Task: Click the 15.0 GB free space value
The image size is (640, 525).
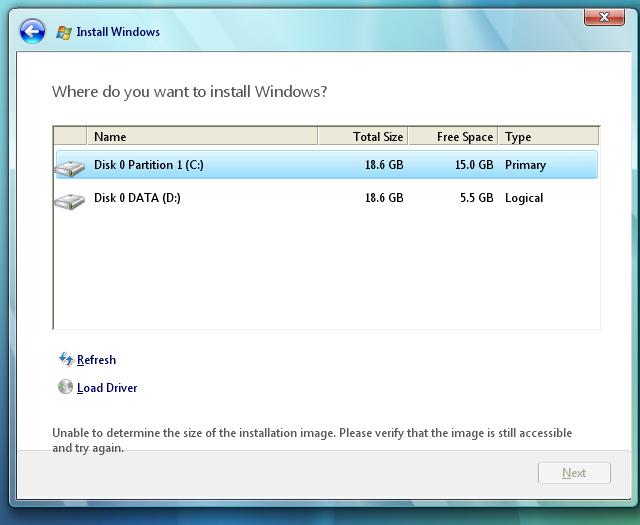Action: pyautogui.click(x=474, y=165)
